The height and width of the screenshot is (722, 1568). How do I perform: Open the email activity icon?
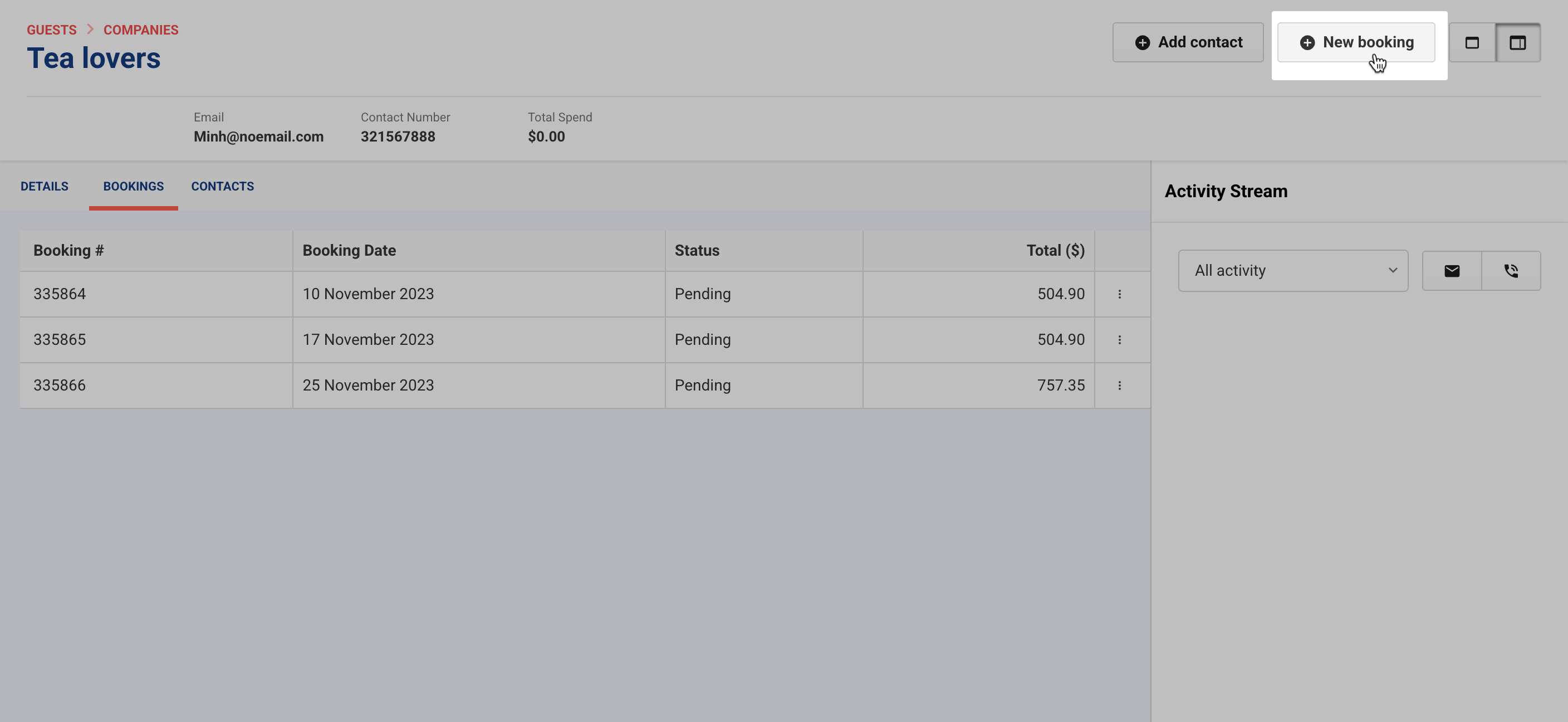1451,271
